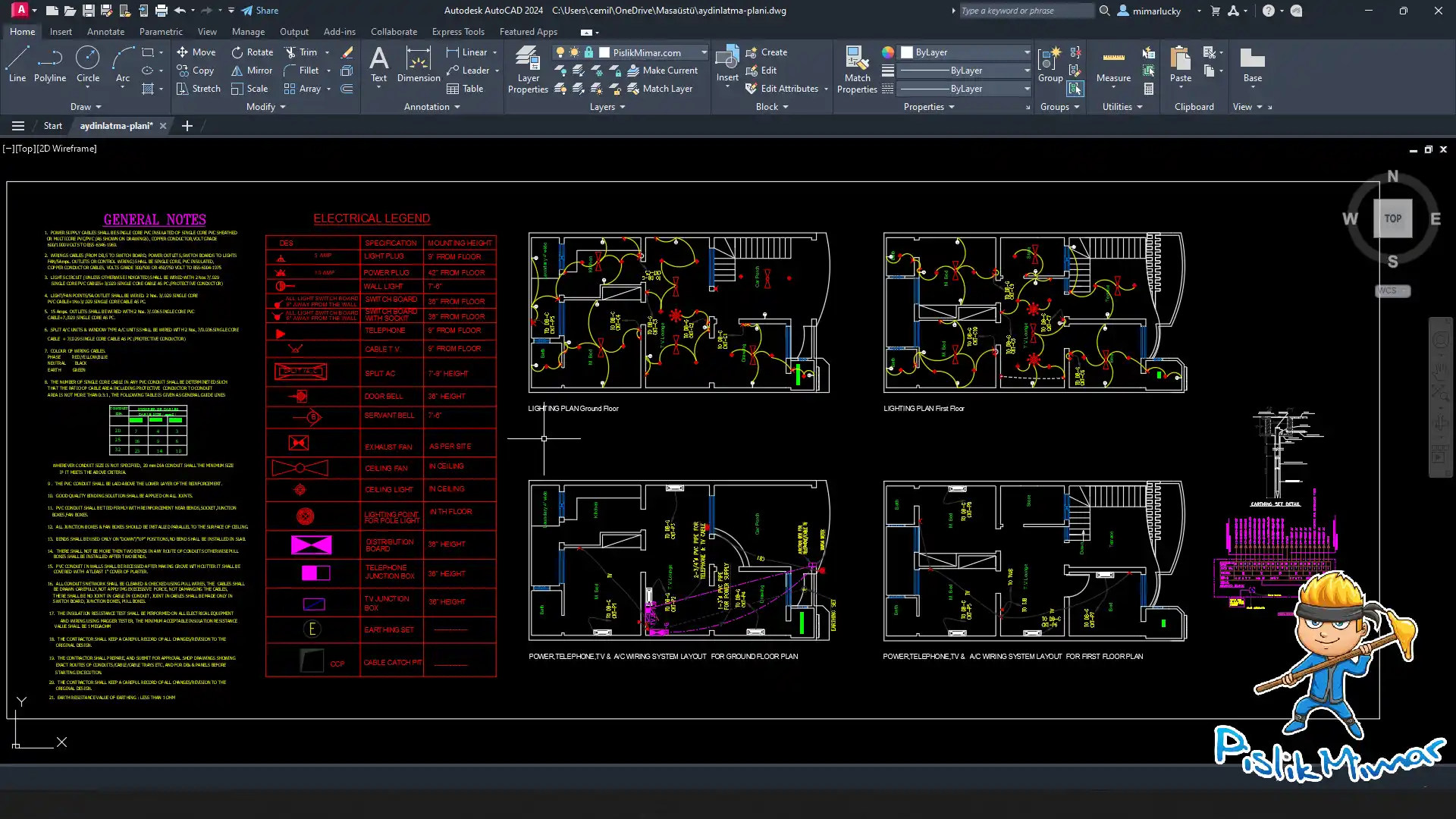Select the multiline Text tool
The width and height of the screenshot is (1456, 819).
[378, 63]
